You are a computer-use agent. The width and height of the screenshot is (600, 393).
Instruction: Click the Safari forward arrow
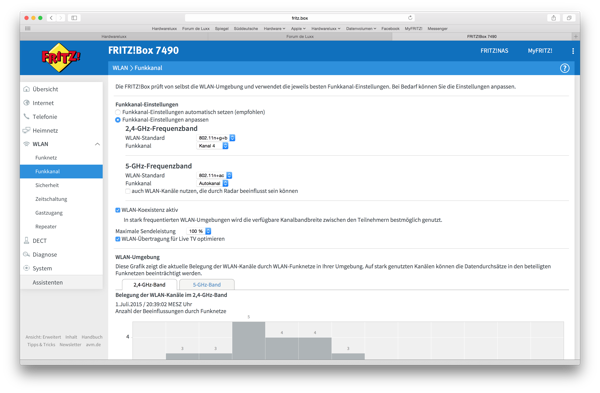[x=60, y=18]
